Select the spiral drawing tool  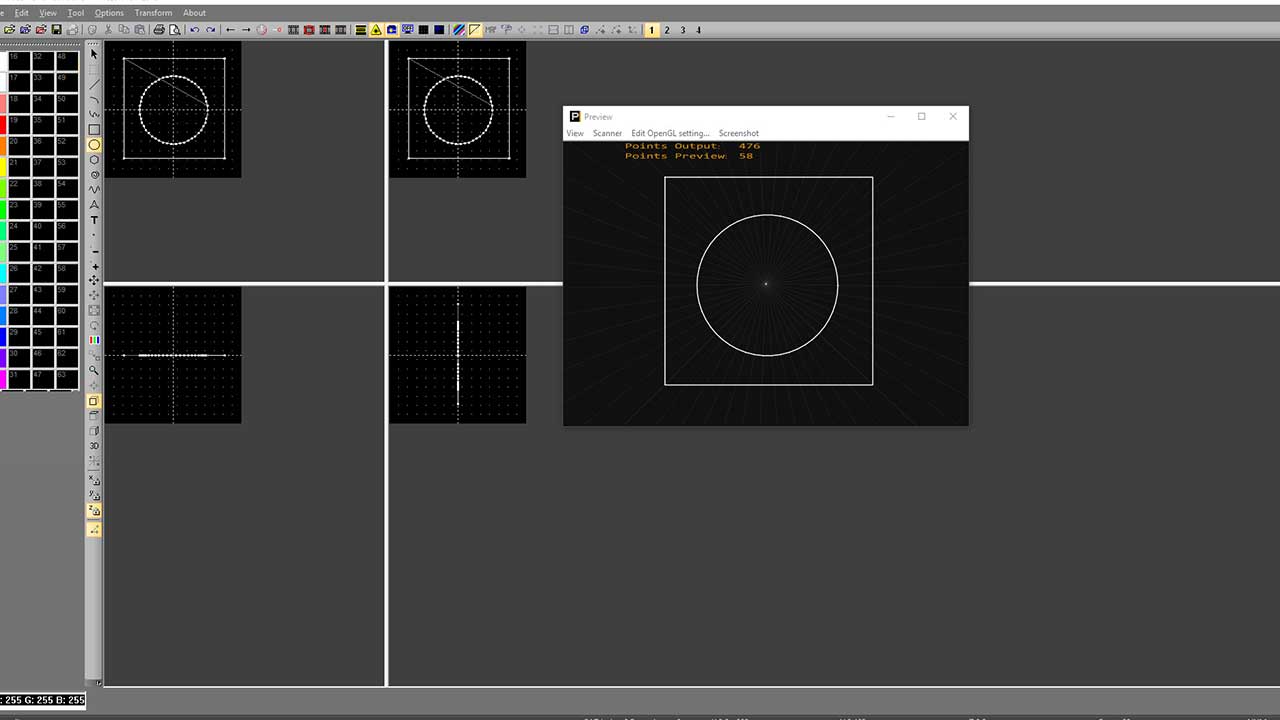coord(94,175)
